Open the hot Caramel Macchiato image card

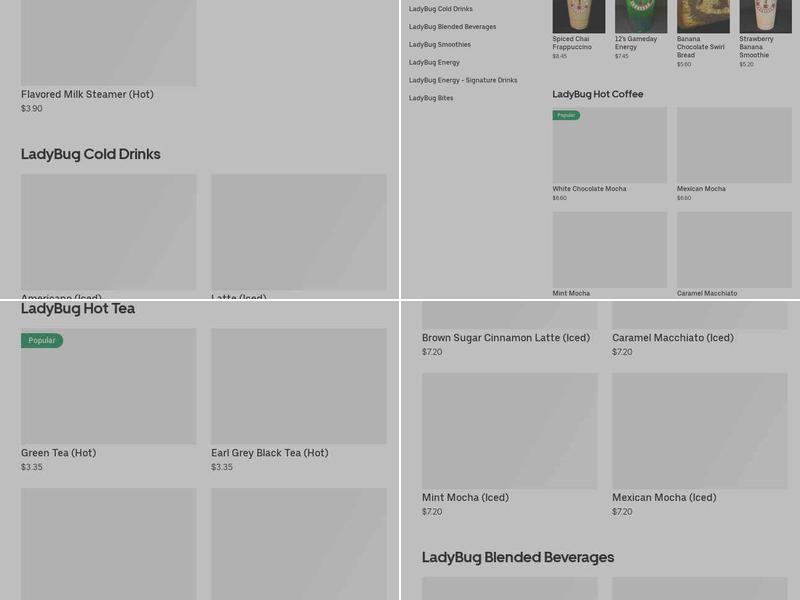734,250
